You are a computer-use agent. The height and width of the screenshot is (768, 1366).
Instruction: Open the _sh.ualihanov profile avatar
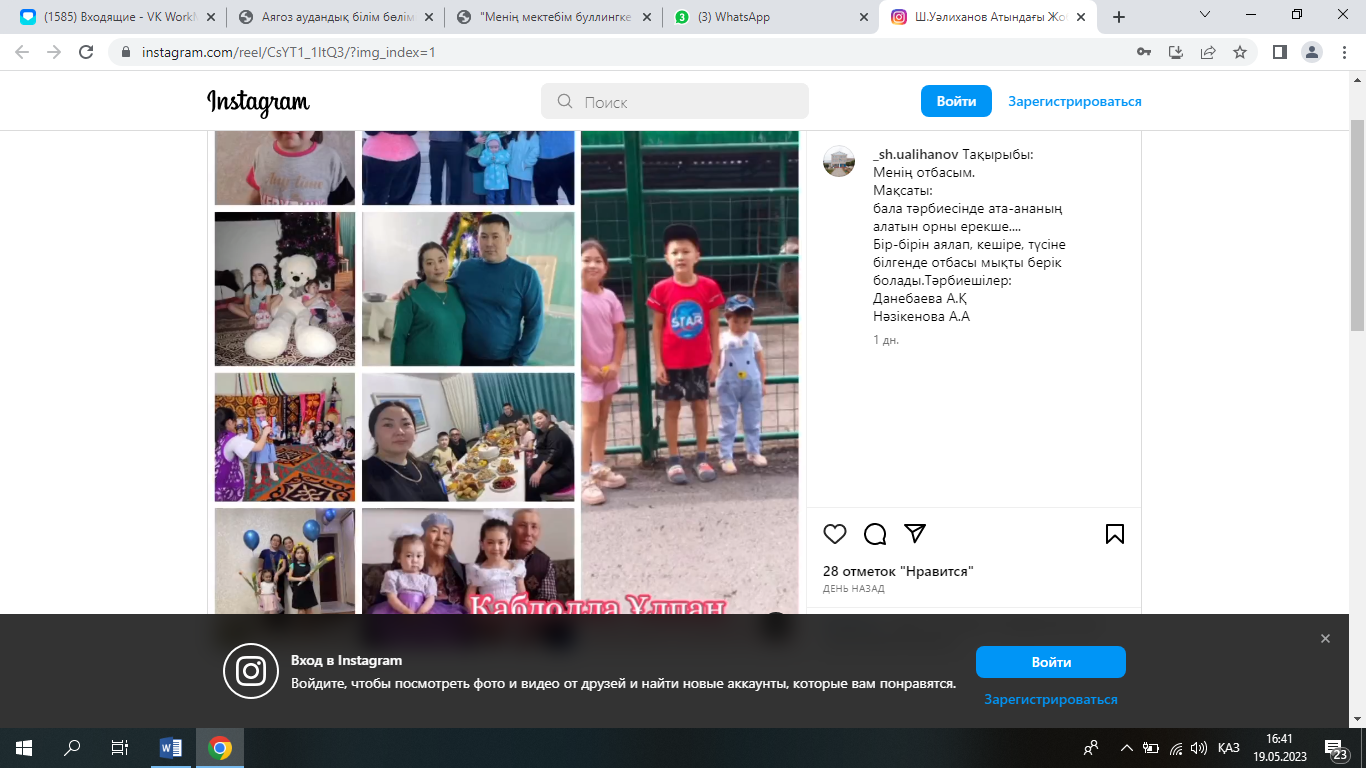coord(839,161)
